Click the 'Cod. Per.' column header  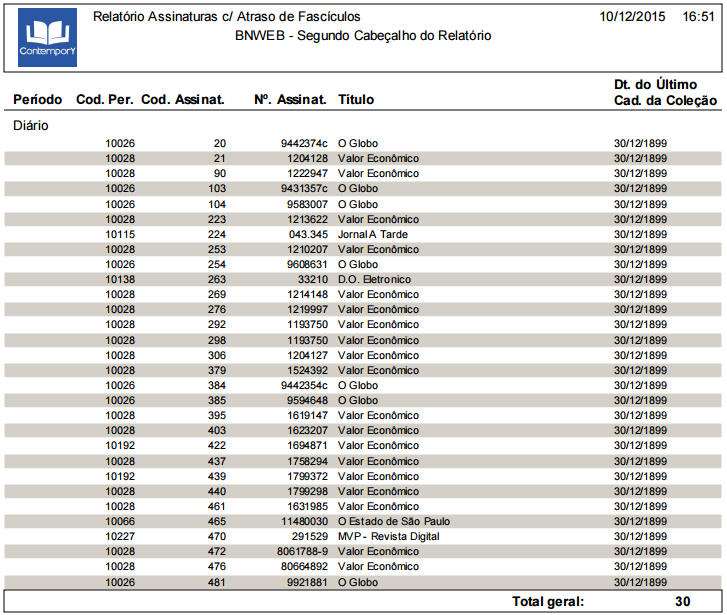tap(105, 99)
